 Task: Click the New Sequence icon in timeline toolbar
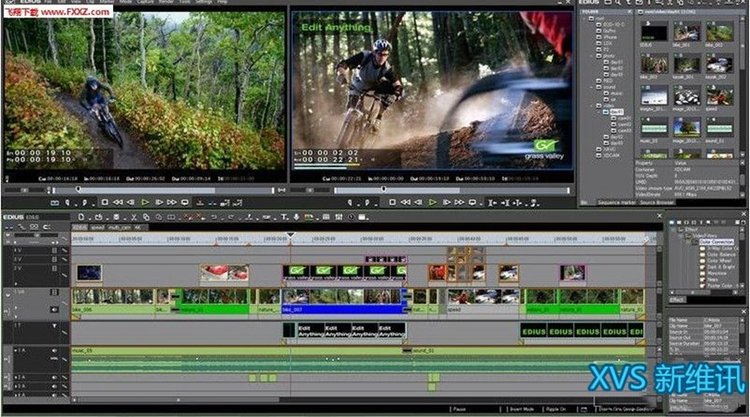pos(81,216)
